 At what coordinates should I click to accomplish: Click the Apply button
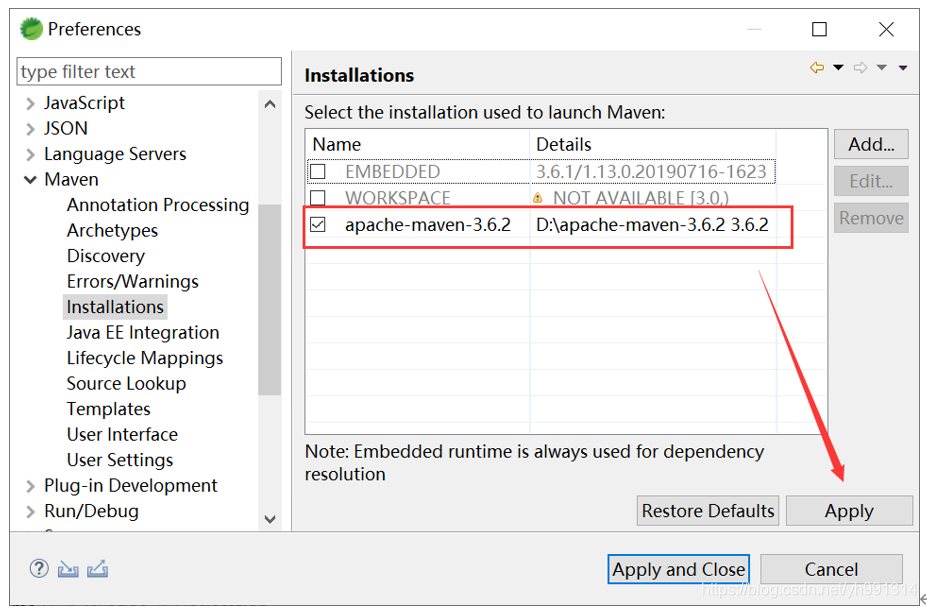pos(849,510)
